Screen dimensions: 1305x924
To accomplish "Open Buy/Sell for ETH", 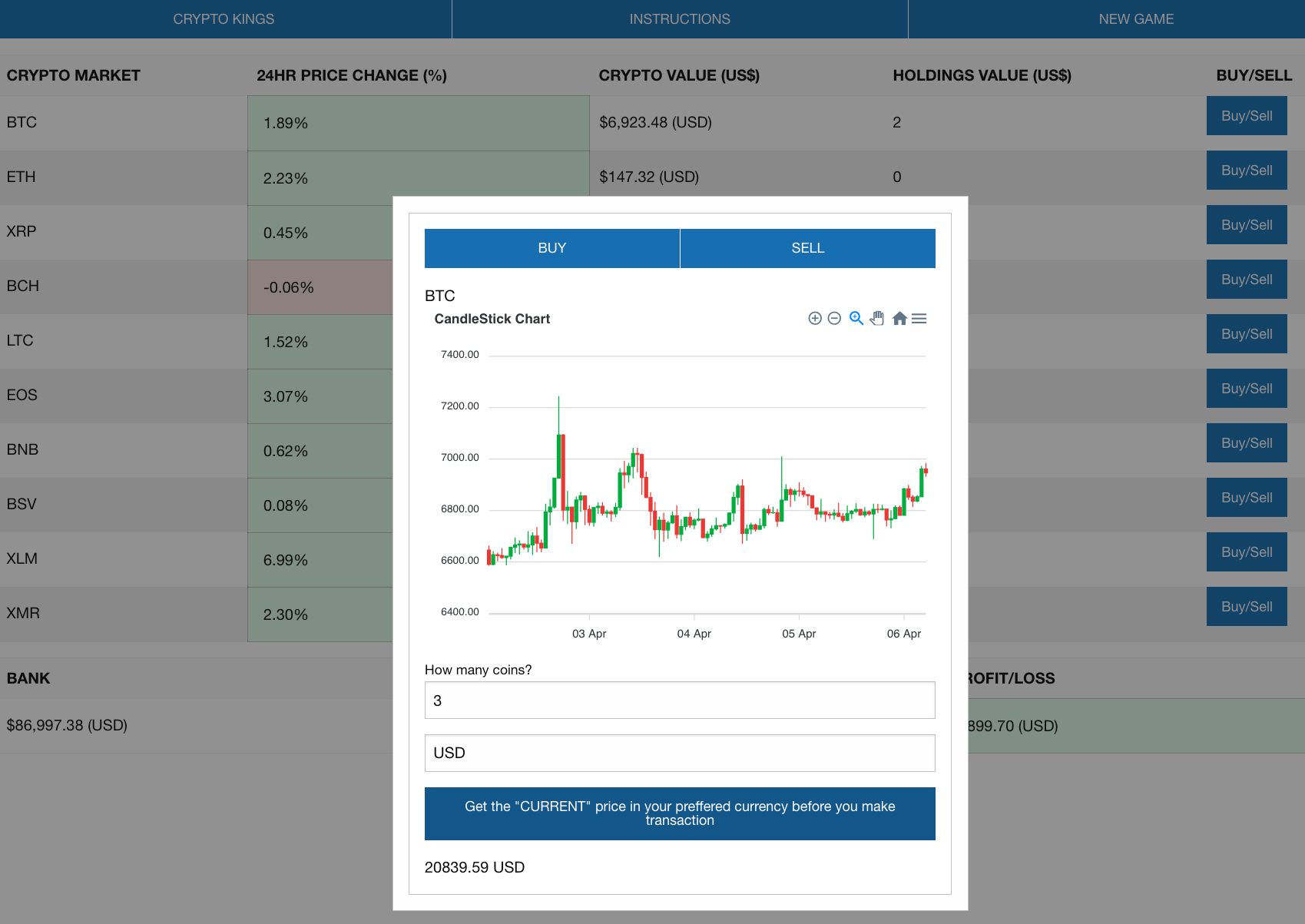I will click(1246, 170).
